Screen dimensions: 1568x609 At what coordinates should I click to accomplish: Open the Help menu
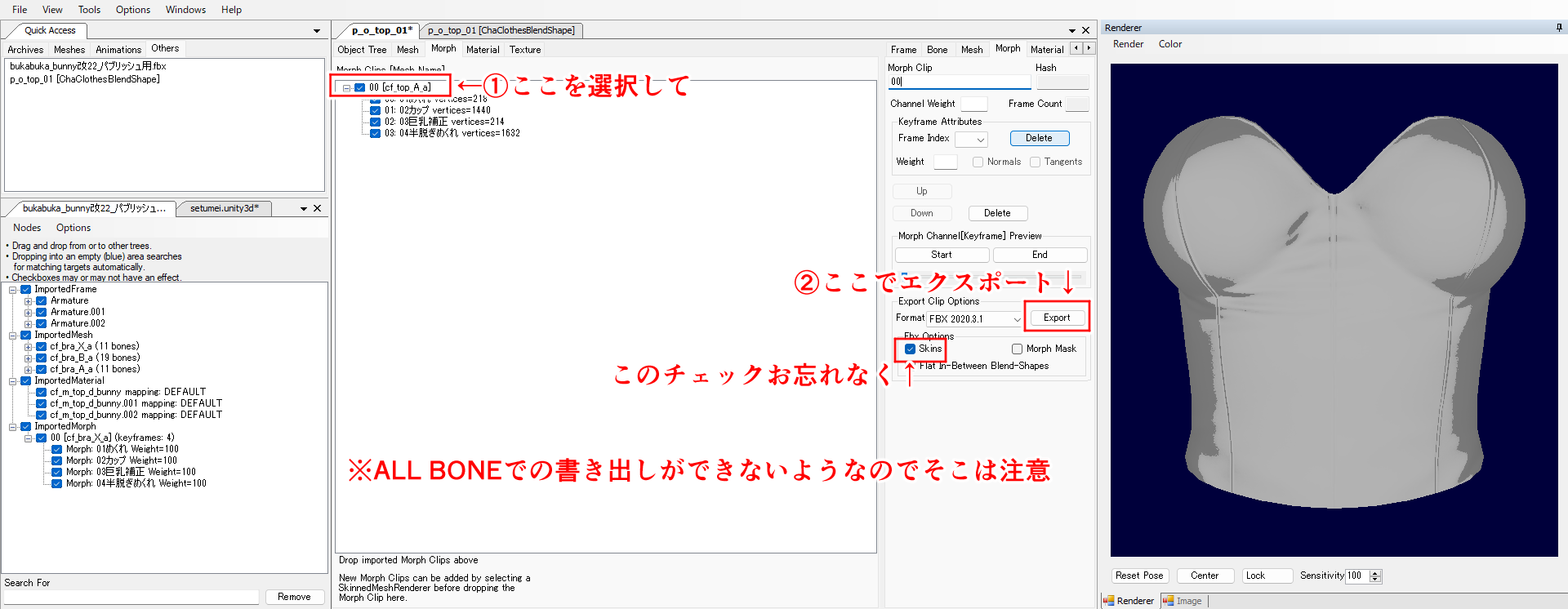(231, 10)
